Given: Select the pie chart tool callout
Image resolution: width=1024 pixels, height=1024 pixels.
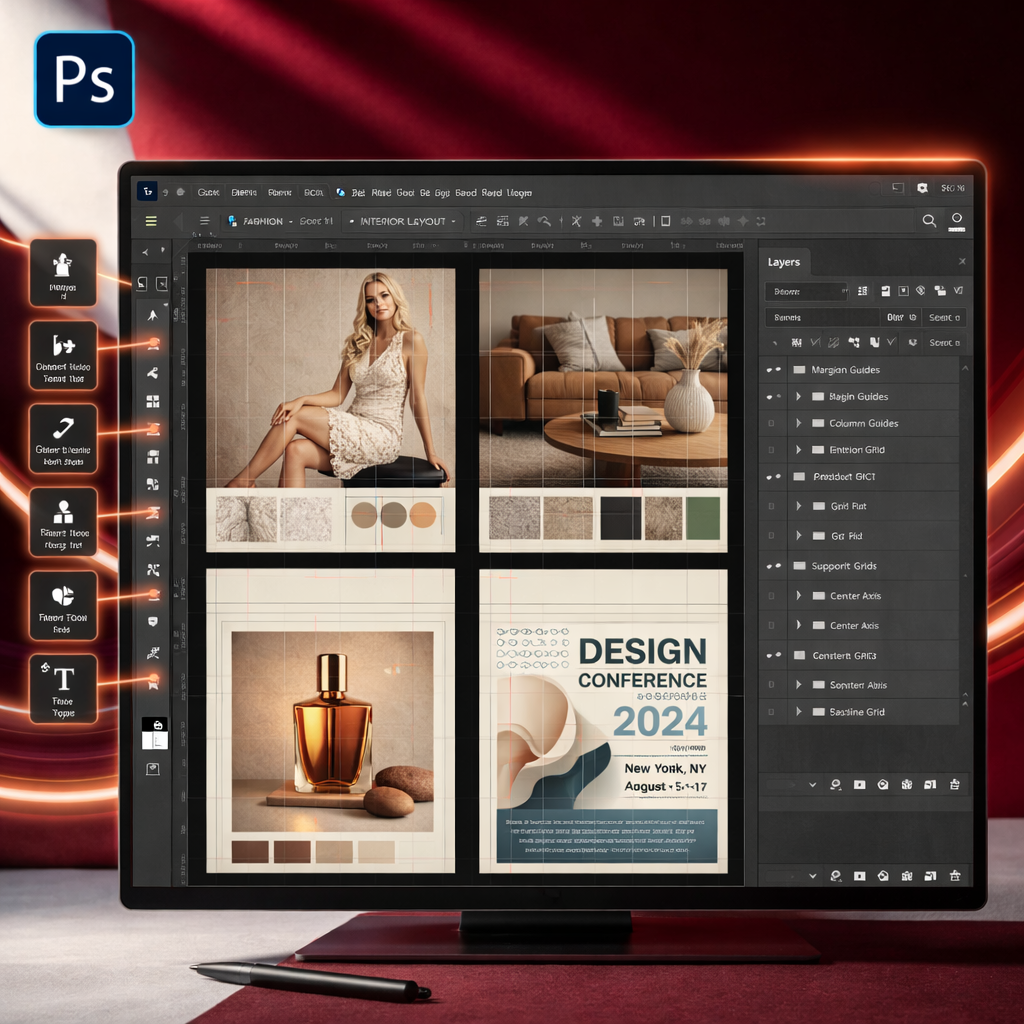Looking at the screenshot, I should (64, 605).
